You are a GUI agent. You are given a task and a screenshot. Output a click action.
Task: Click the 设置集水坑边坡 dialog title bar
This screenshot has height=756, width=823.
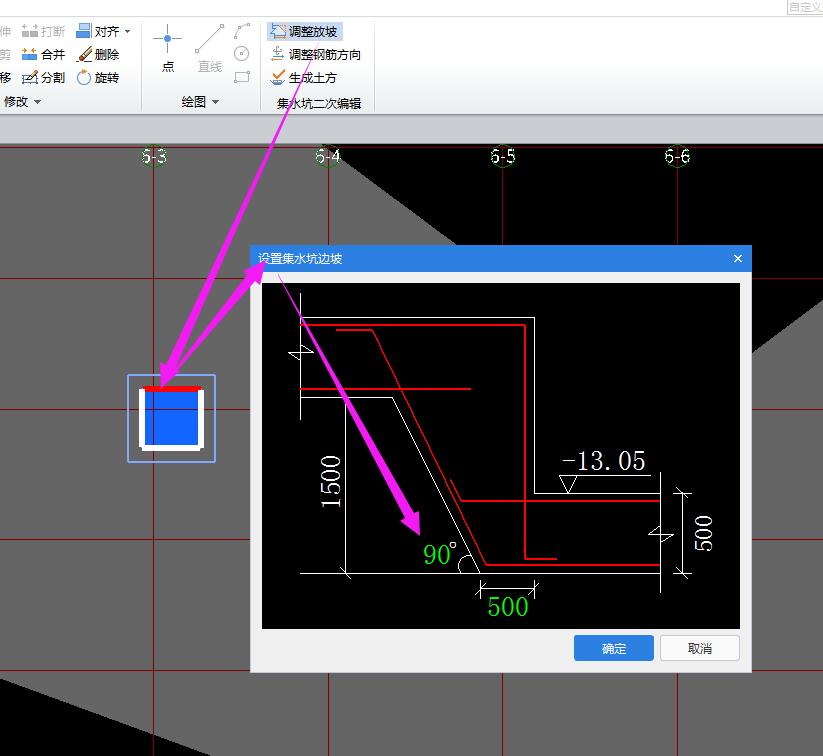pos(501,258)
